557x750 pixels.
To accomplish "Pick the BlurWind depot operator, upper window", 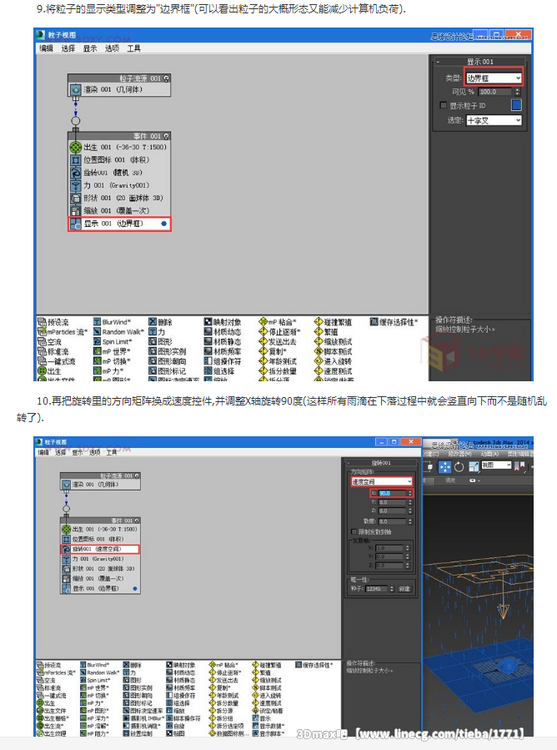I will pyautogui.click(x=112, y=322).
